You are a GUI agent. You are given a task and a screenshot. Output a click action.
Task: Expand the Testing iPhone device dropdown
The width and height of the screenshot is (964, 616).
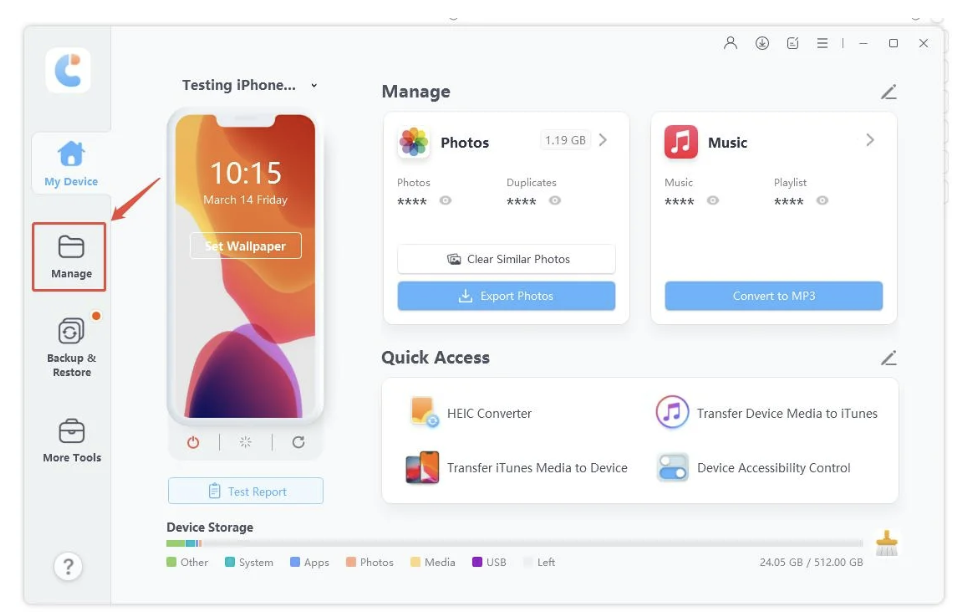pyautogui.click(x=314, y=85)
